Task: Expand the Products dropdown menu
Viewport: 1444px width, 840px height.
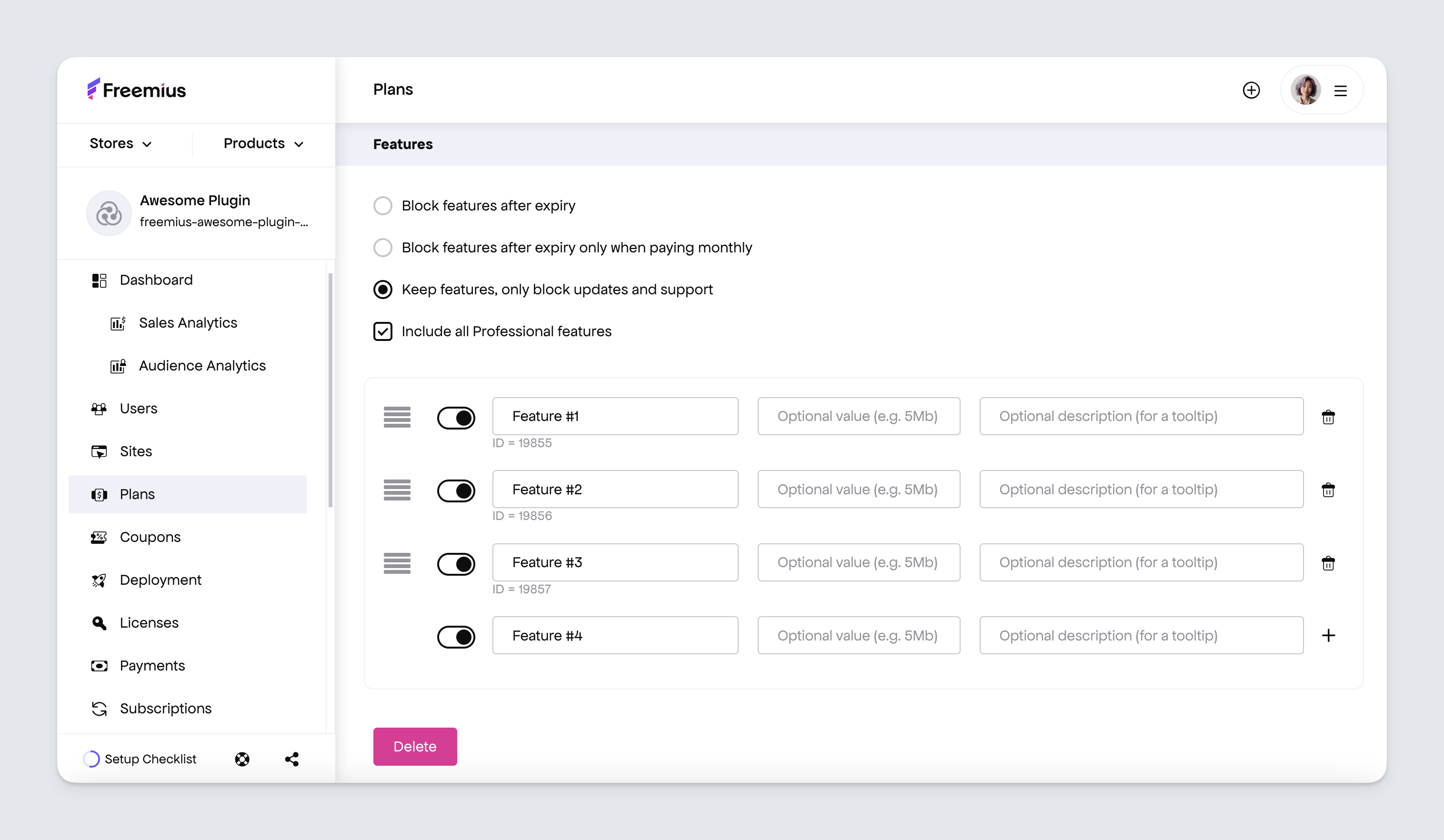Action: (264, 143)
